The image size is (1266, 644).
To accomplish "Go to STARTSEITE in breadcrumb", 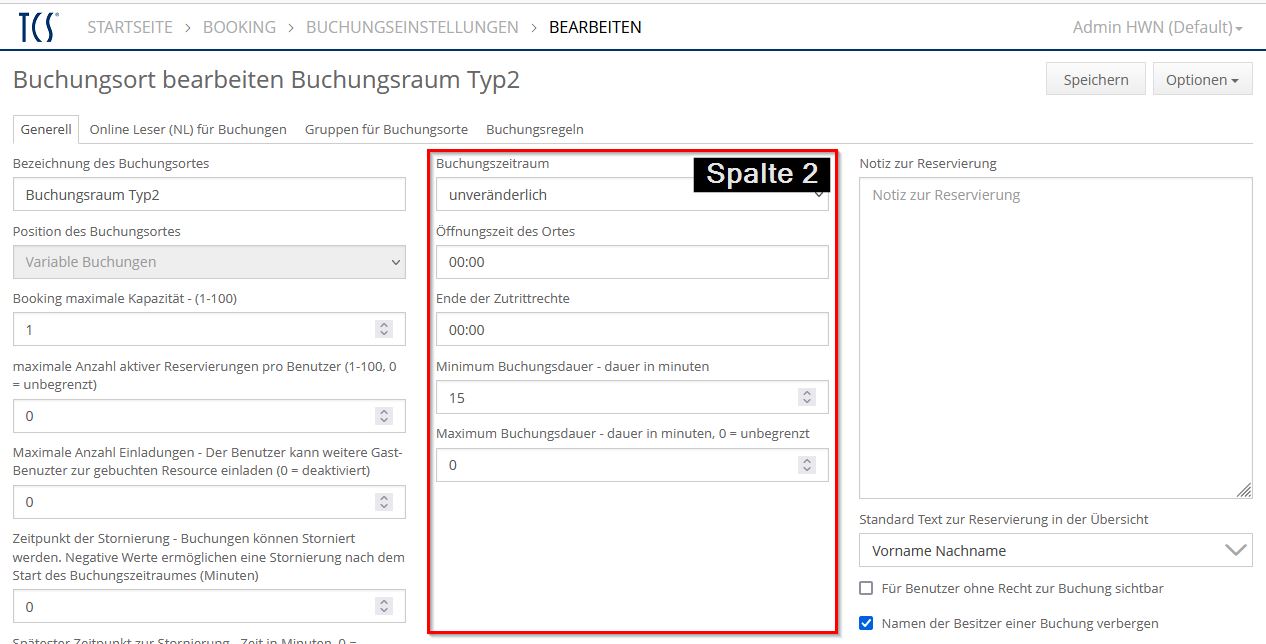I will [130, 27].
